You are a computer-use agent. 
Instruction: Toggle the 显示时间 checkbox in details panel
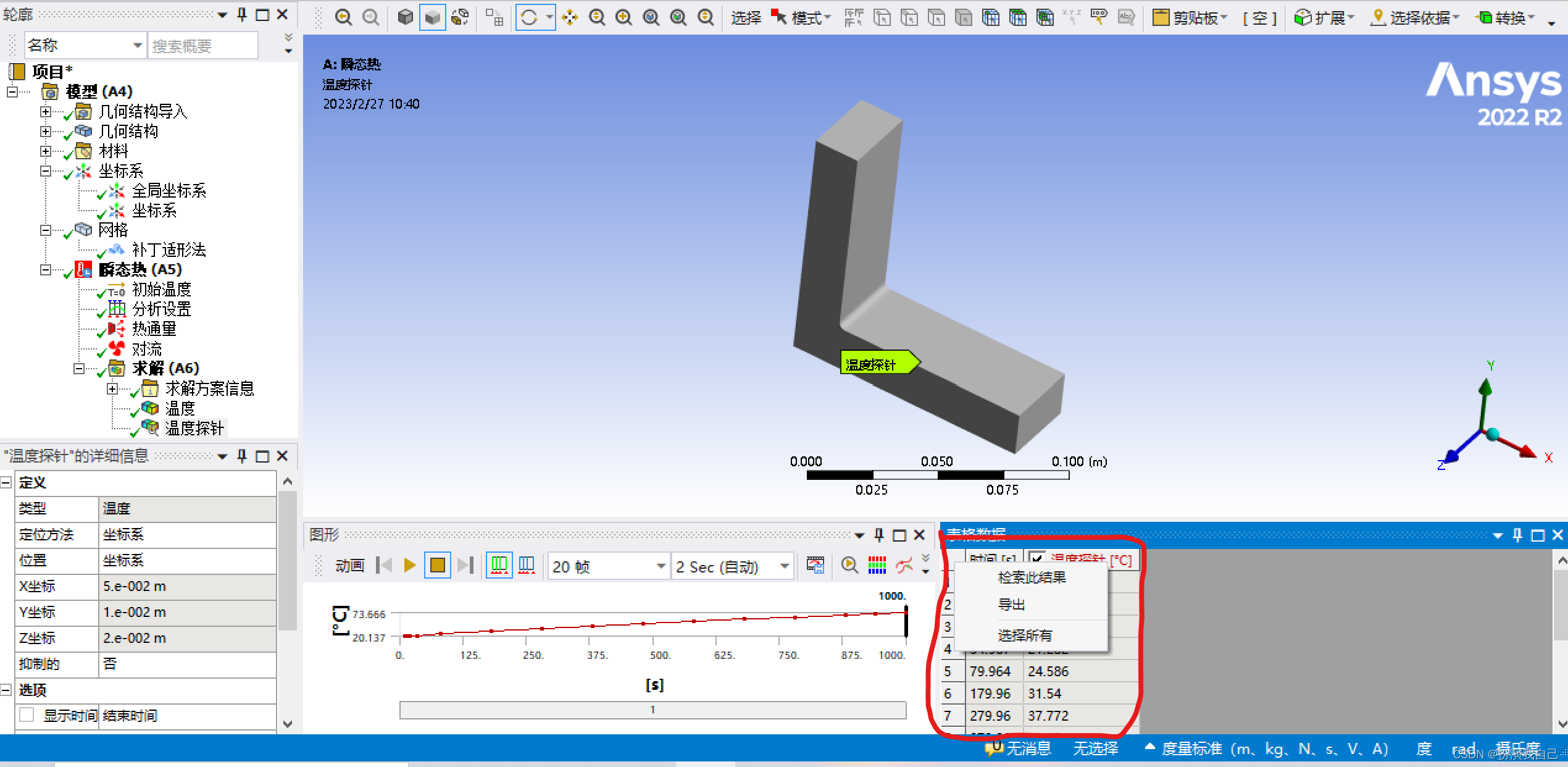pos(27,715)
